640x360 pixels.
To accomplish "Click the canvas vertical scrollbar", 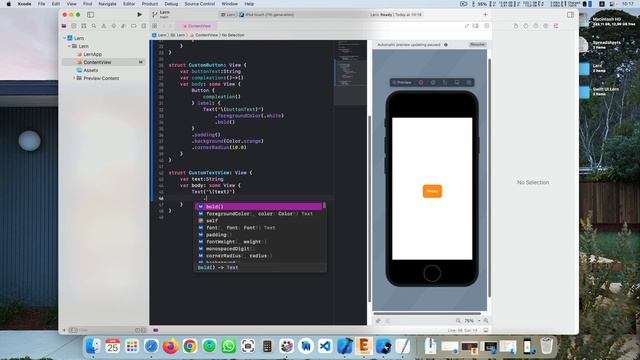I will click(x=489, y=178).
